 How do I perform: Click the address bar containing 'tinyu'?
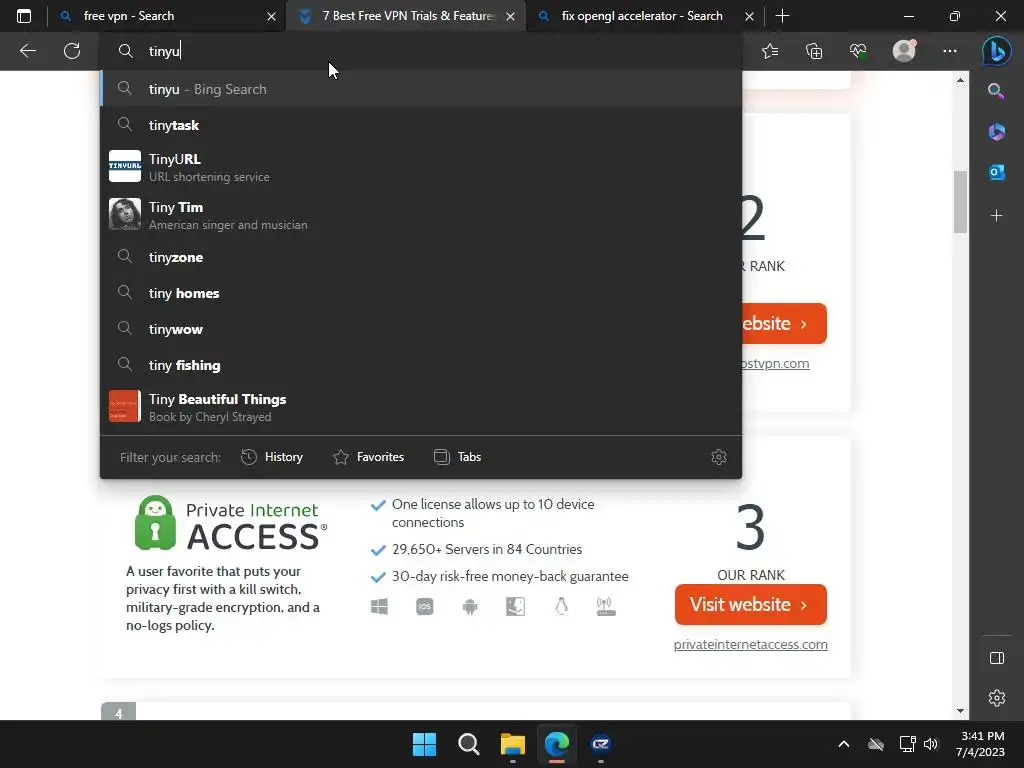[x=421, y=51]
